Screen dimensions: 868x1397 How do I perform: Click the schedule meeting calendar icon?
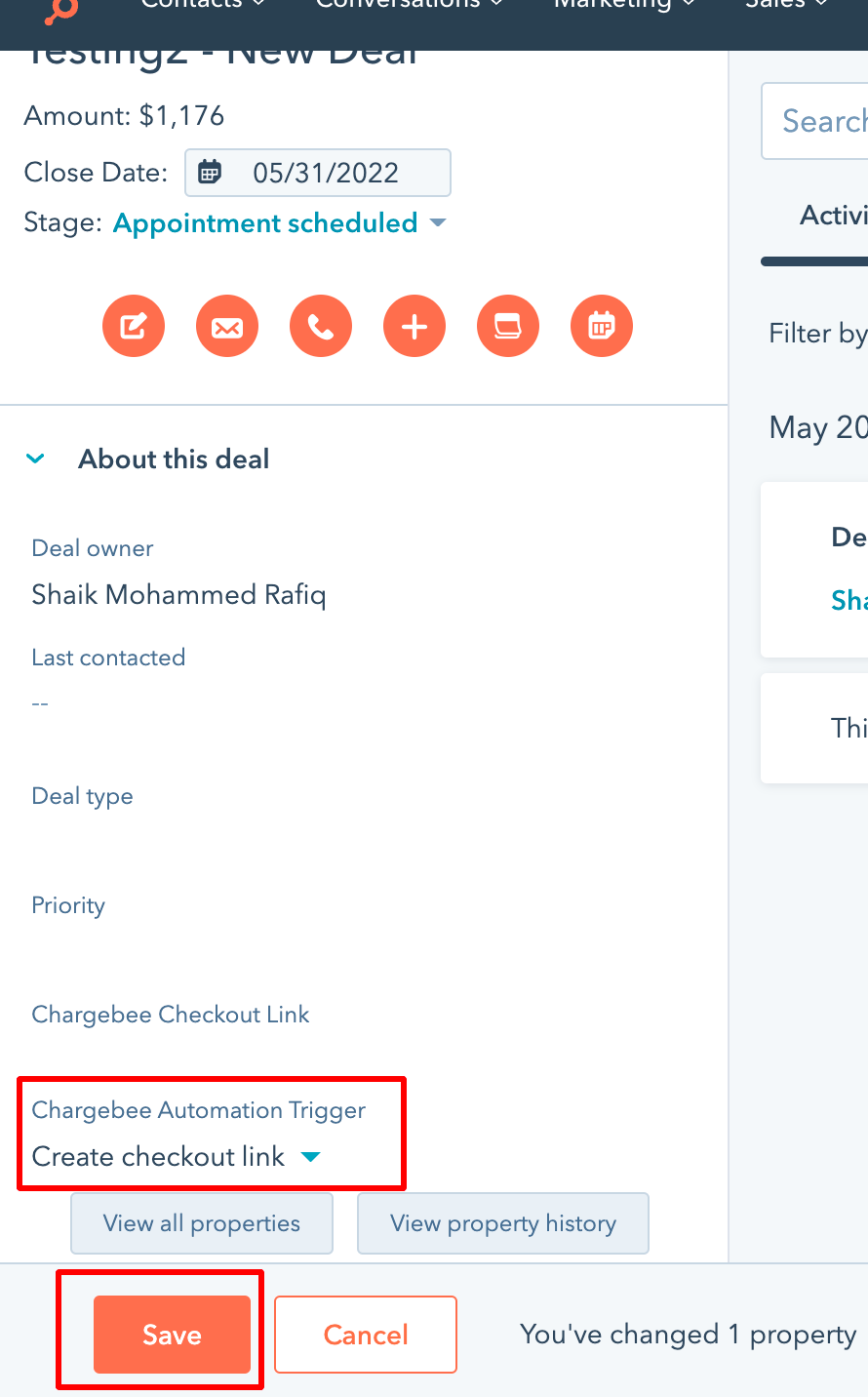[602, 326]
